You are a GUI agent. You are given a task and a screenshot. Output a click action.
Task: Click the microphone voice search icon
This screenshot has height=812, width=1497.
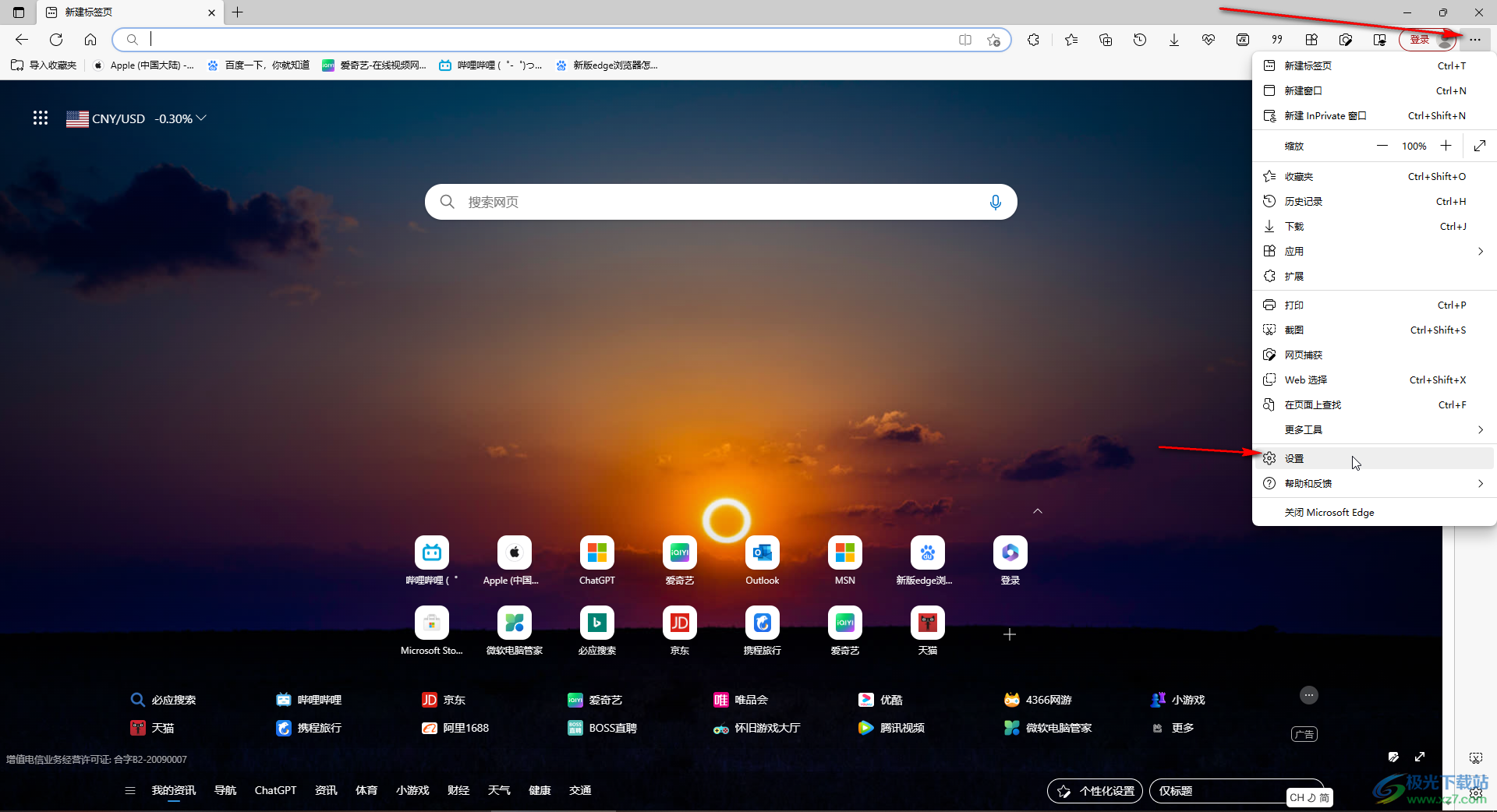995,203
